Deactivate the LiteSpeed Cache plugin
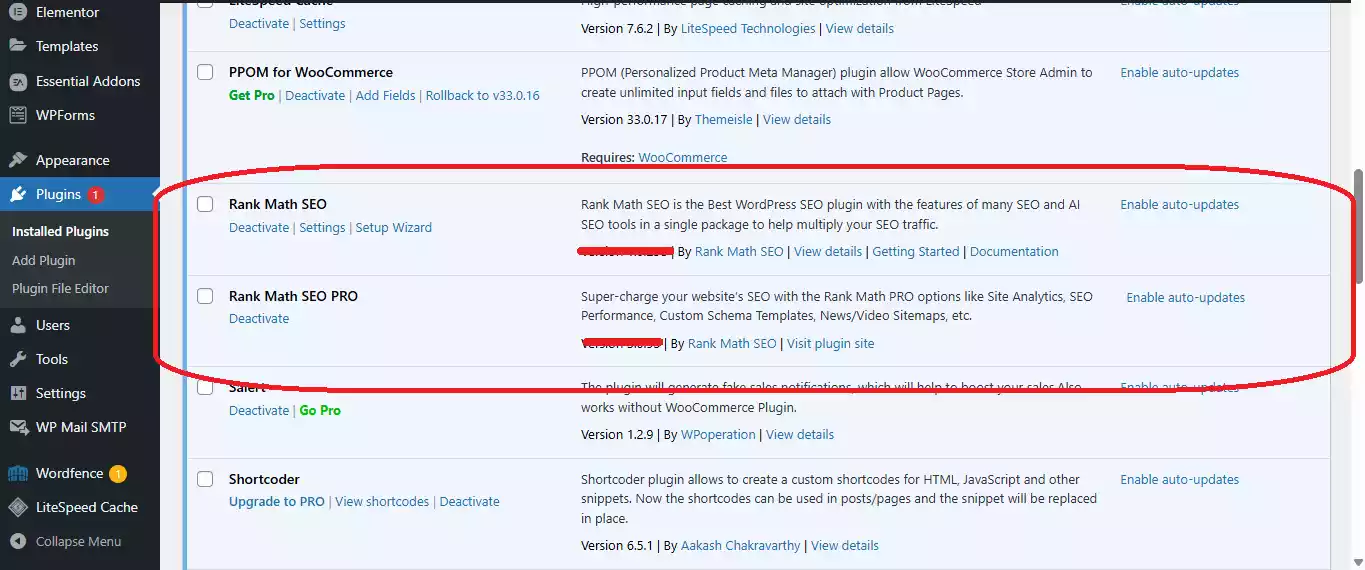1365x570 pixels. tap(259, 23)
